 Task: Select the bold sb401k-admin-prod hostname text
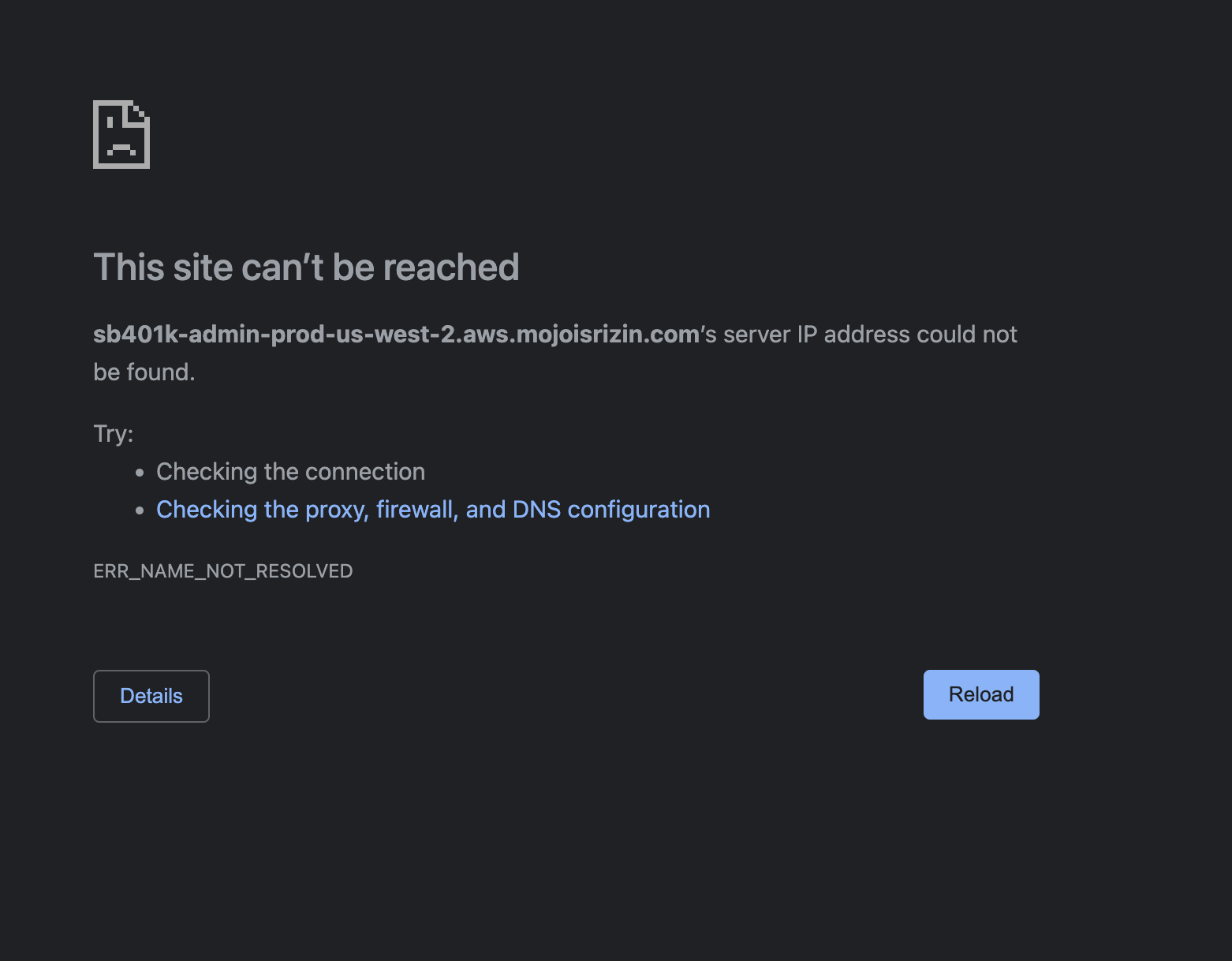392,334
